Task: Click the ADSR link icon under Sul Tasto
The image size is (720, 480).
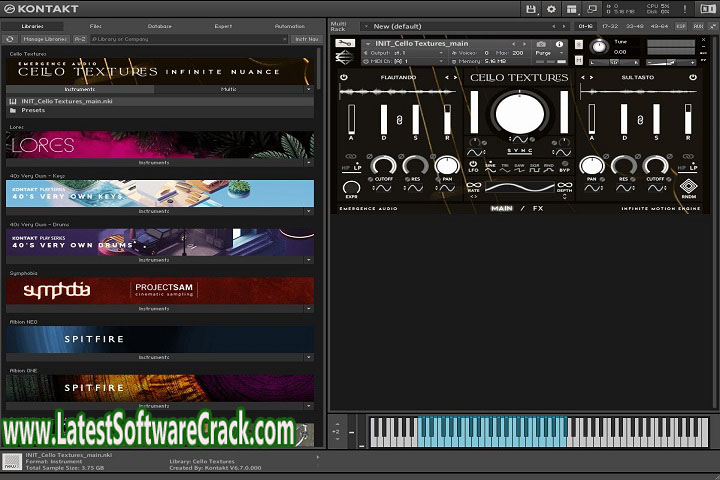Action: pos(640,120)
